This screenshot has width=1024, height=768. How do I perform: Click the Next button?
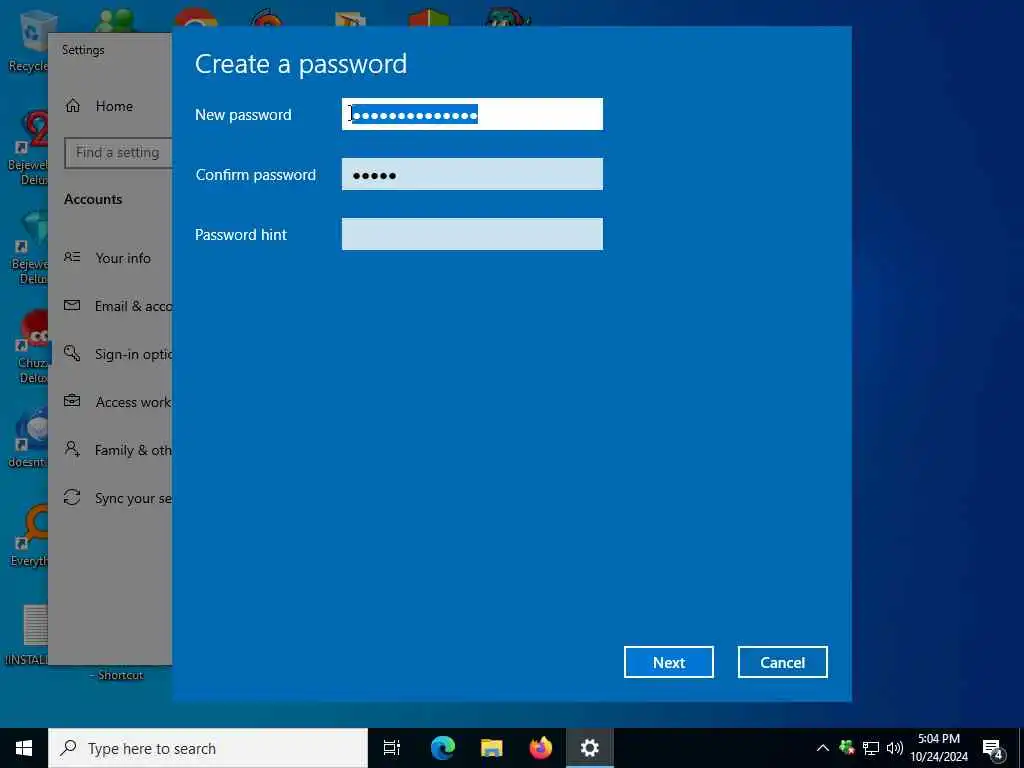[x=669, y=662]
